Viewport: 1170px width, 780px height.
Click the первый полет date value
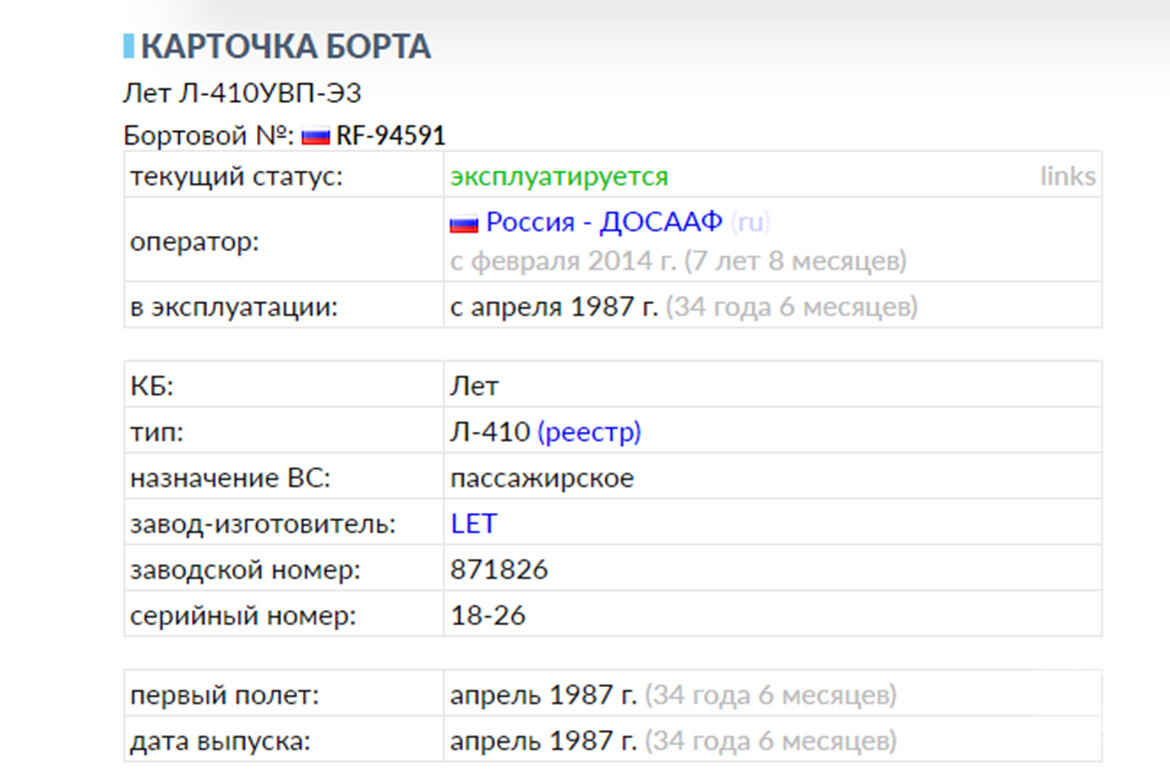pos(543,694)
